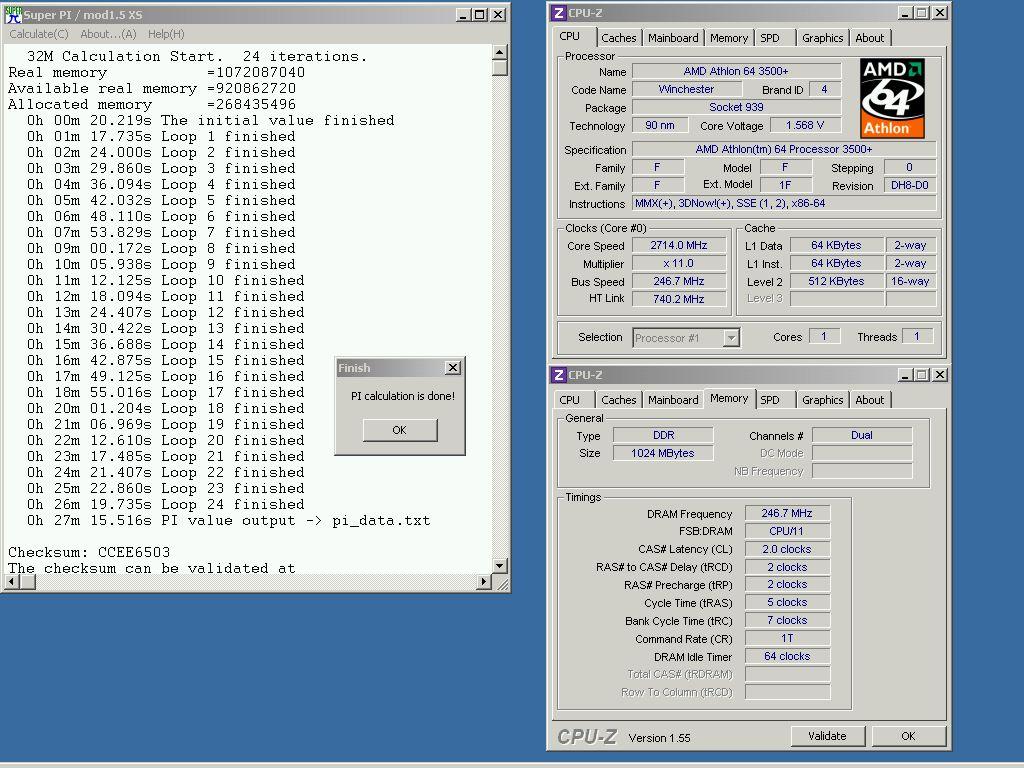Click the CPU-Z logo icon in Memory window title
The image size is (1024, 768).
[558, 375]
